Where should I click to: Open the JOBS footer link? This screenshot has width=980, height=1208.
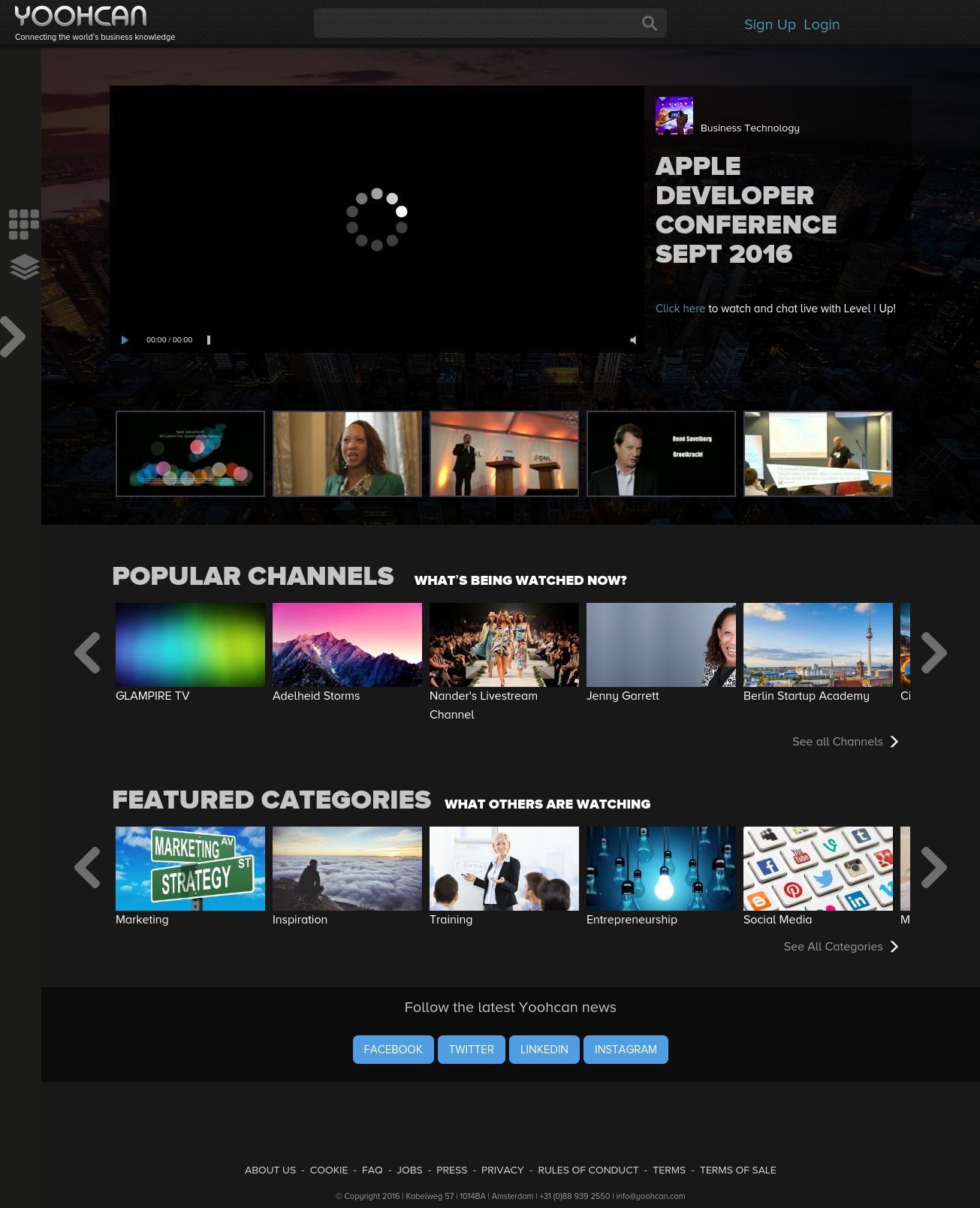pyautogui.click(x=410, y=1170)
